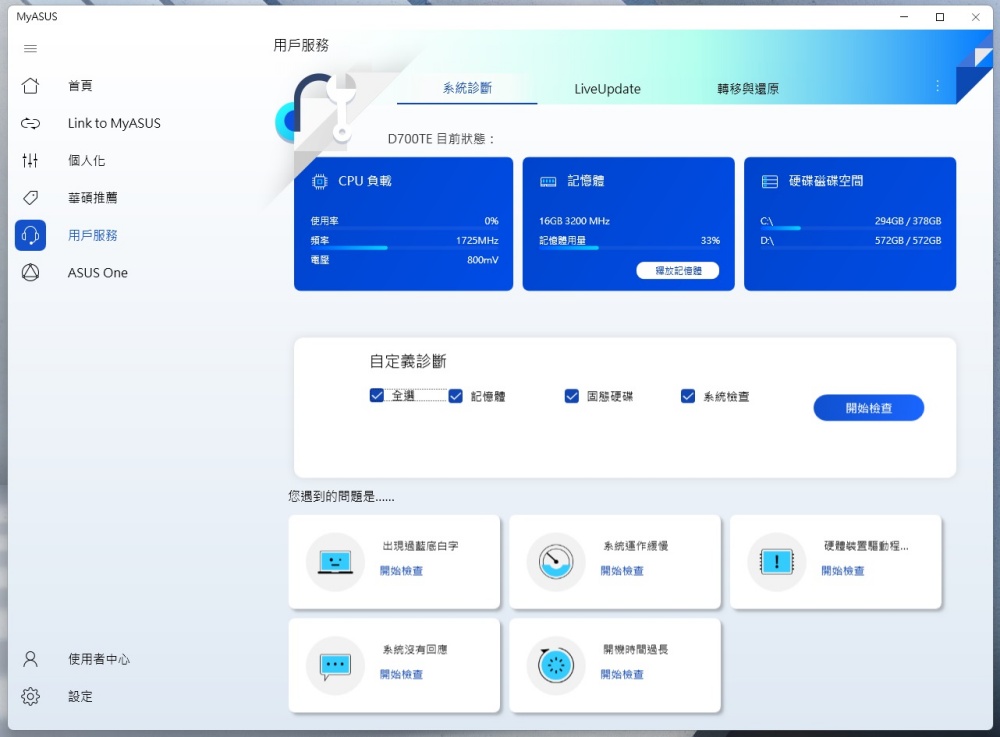This screenshot has height=737, width=1000.
Task: Click the 華碩推薦 tag icon
Action: pos(30,198)
